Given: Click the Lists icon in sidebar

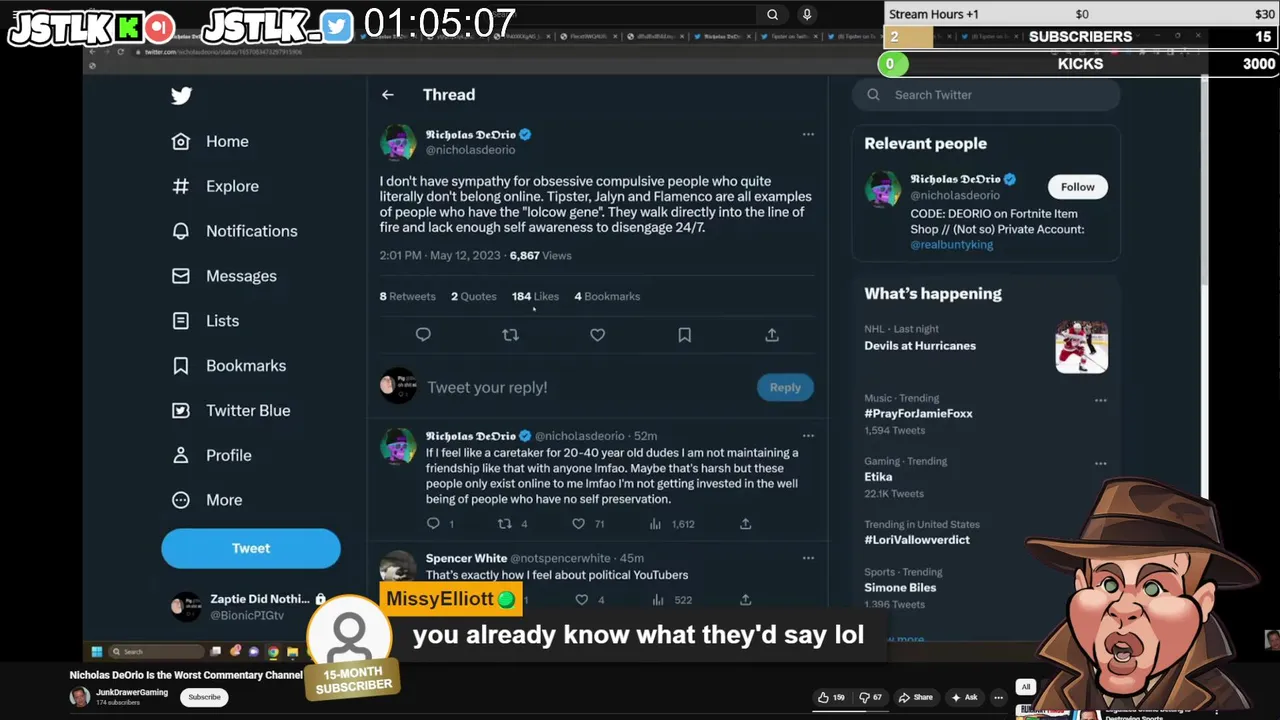Looking at the screenshot, I should (181, 321).
